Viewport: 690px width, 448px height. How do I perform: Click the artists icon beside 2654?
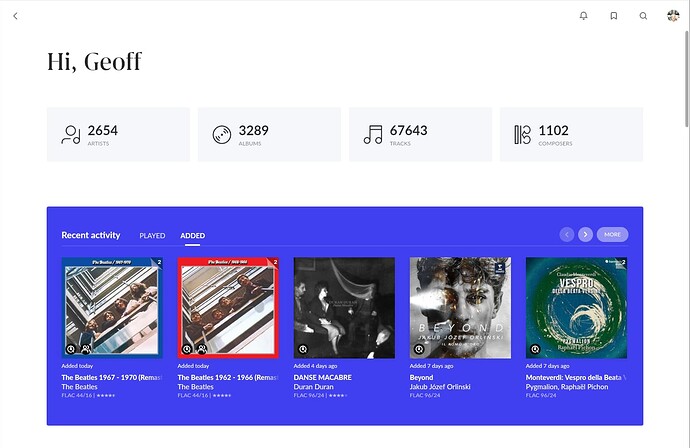(x=71, y=135)
